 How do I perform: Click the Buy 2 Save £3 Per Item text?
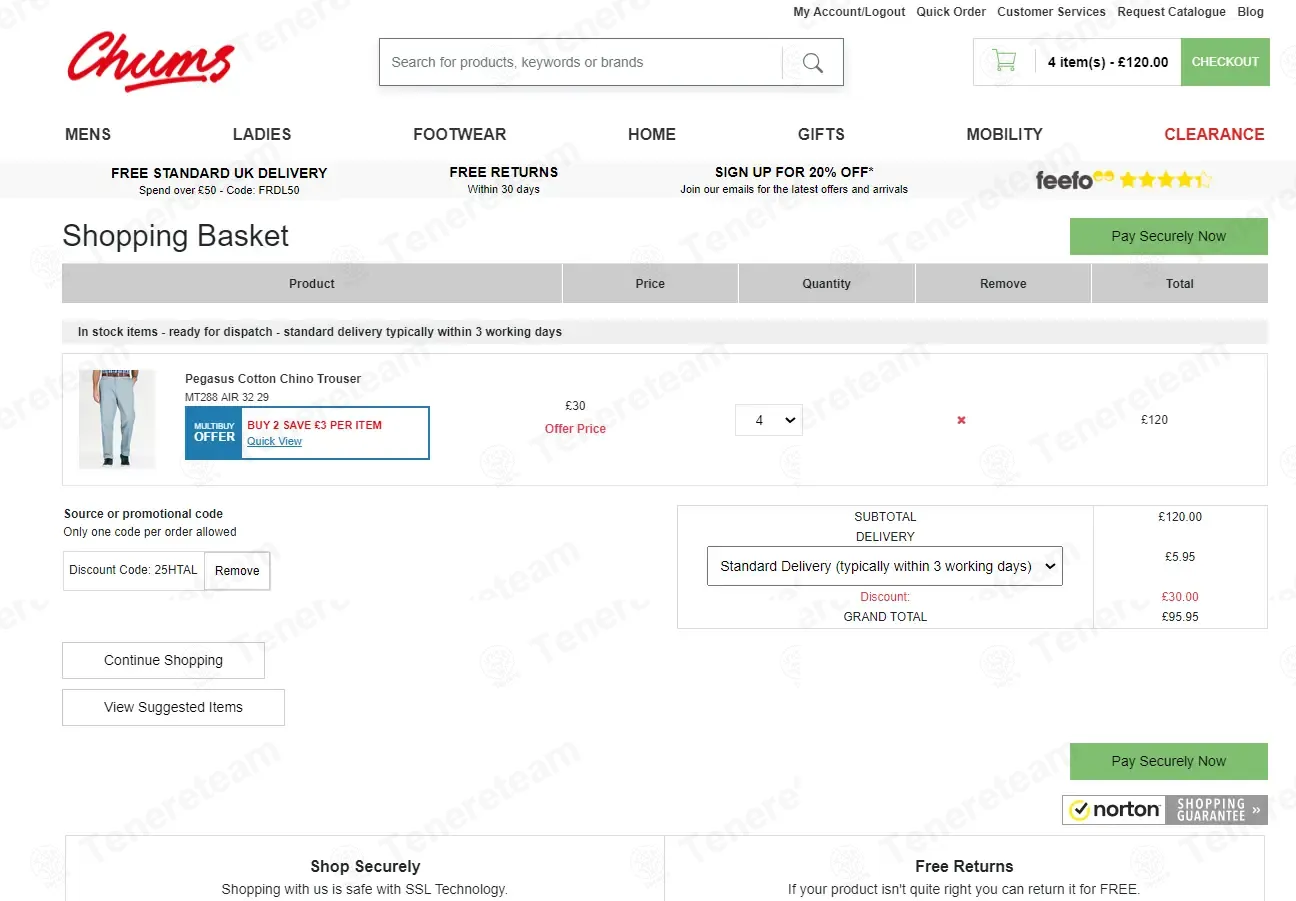[x=314, y=425]
